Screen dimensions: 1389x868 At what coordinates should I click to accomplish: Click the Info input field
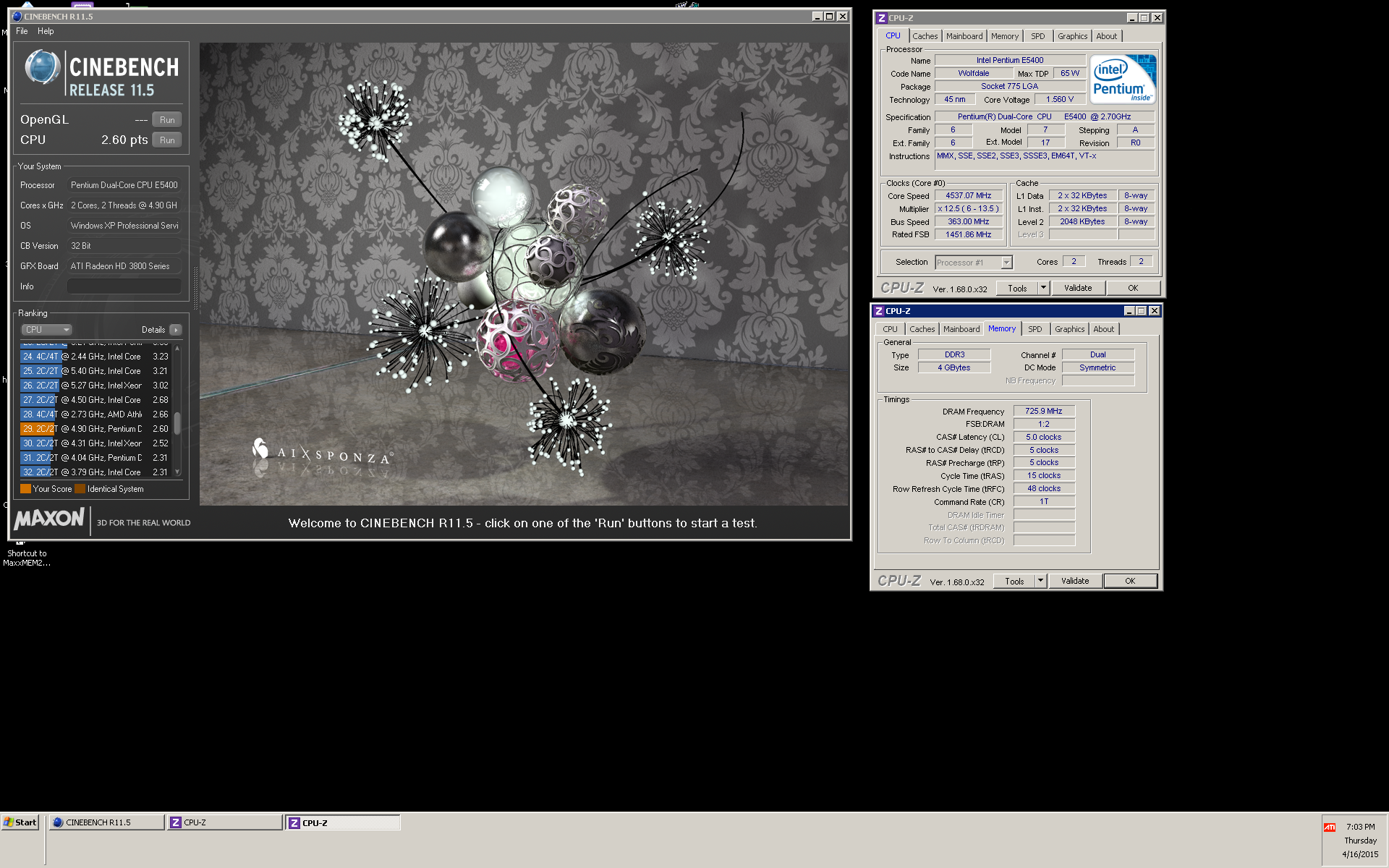pyautogui.click(x=124, y=286)
